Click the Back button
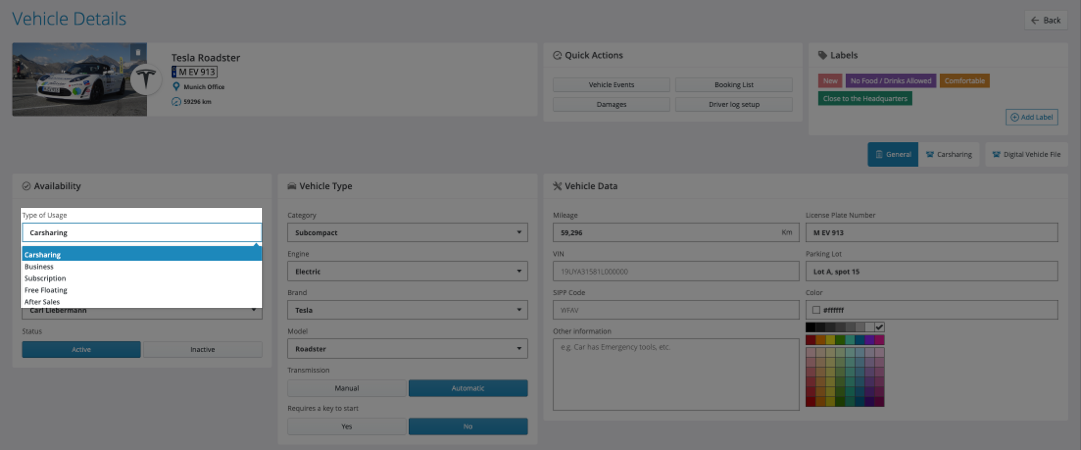This screenshot has height=450, width=1081. [1046, 20]
